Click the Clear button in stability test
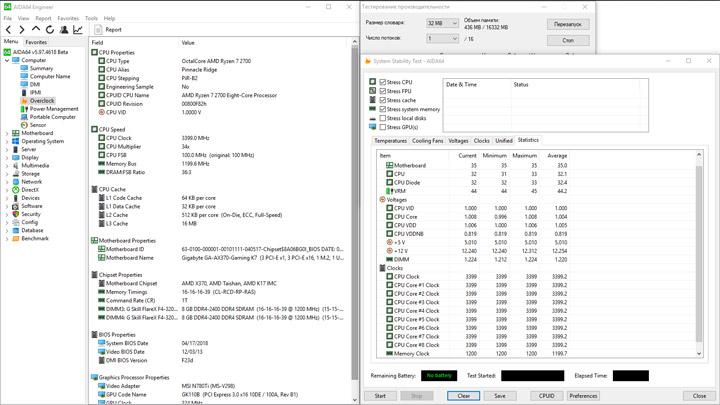 coord(463,396)
